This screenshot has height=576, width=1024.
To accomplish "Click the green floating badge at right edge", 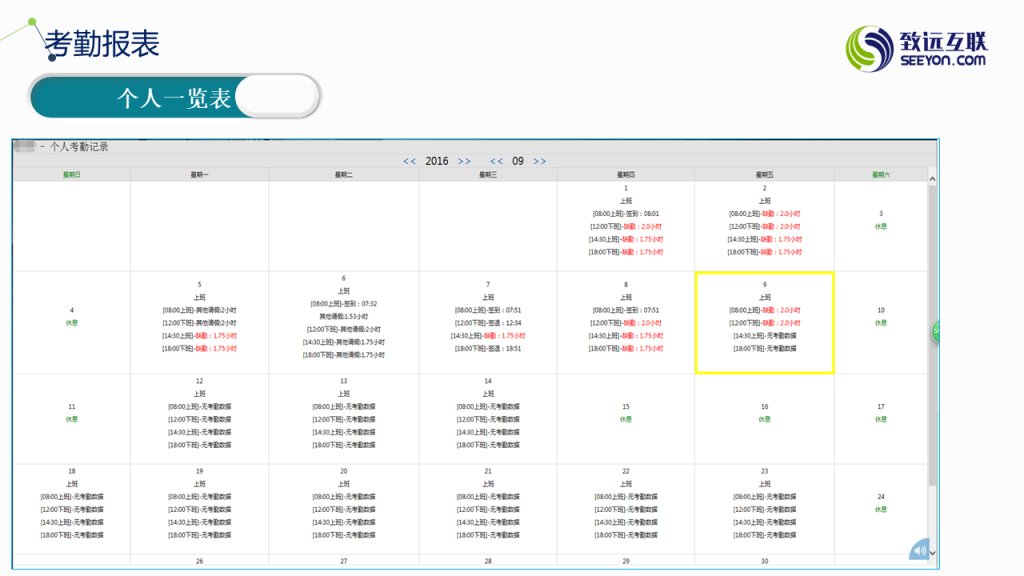I will pyautogui.click(x=936, y=331).
